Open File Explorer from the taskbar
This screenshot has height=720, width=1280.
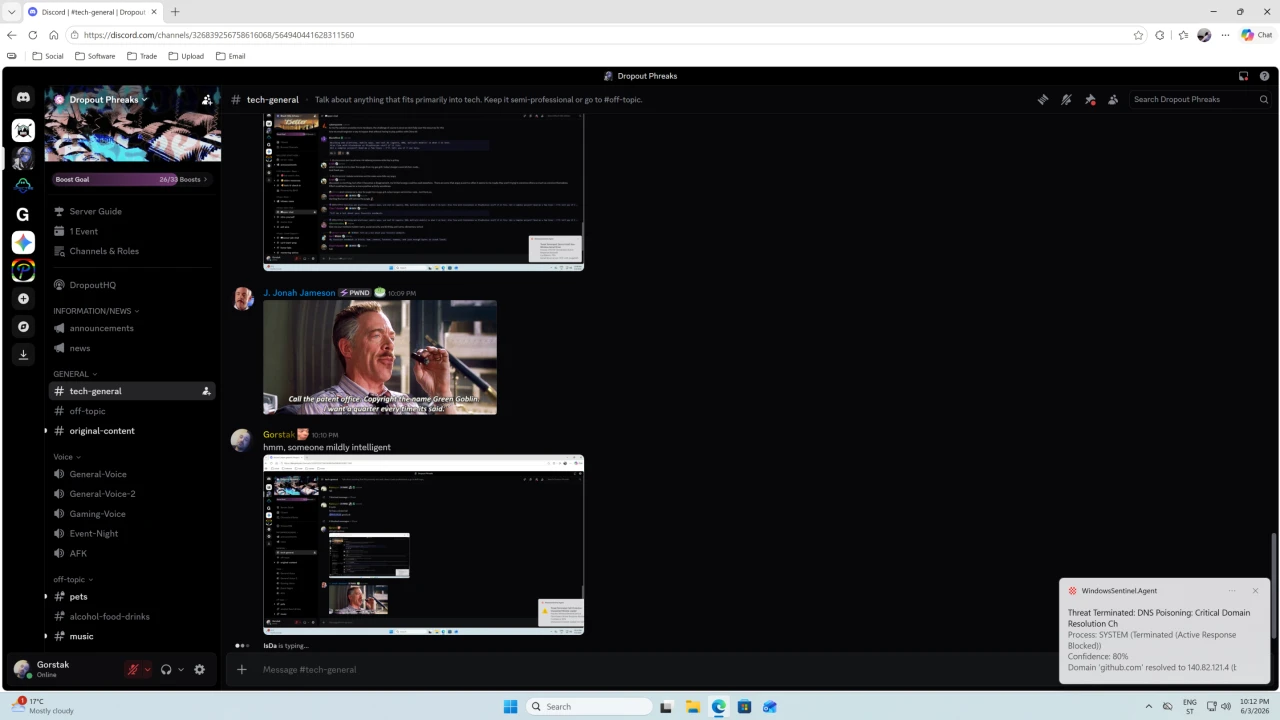692,706
